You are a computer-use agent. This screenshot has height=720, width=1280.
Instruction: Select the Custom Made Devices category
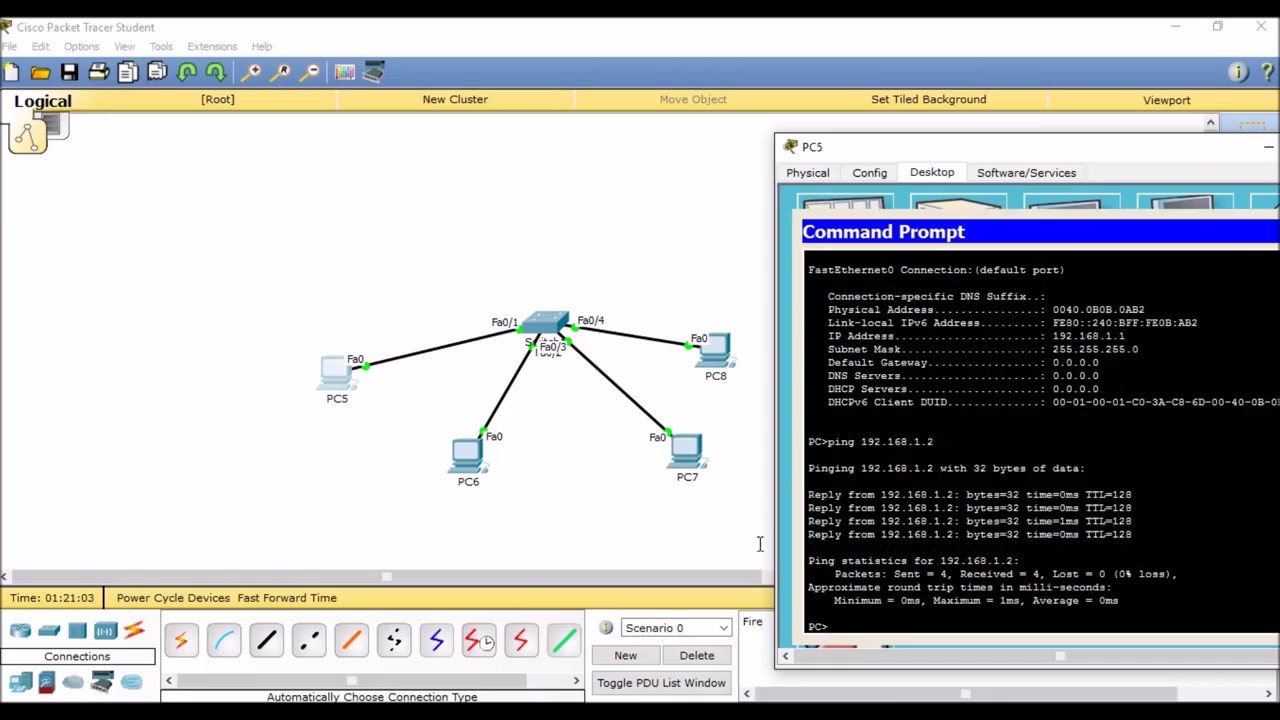click(x=102, y=683)
